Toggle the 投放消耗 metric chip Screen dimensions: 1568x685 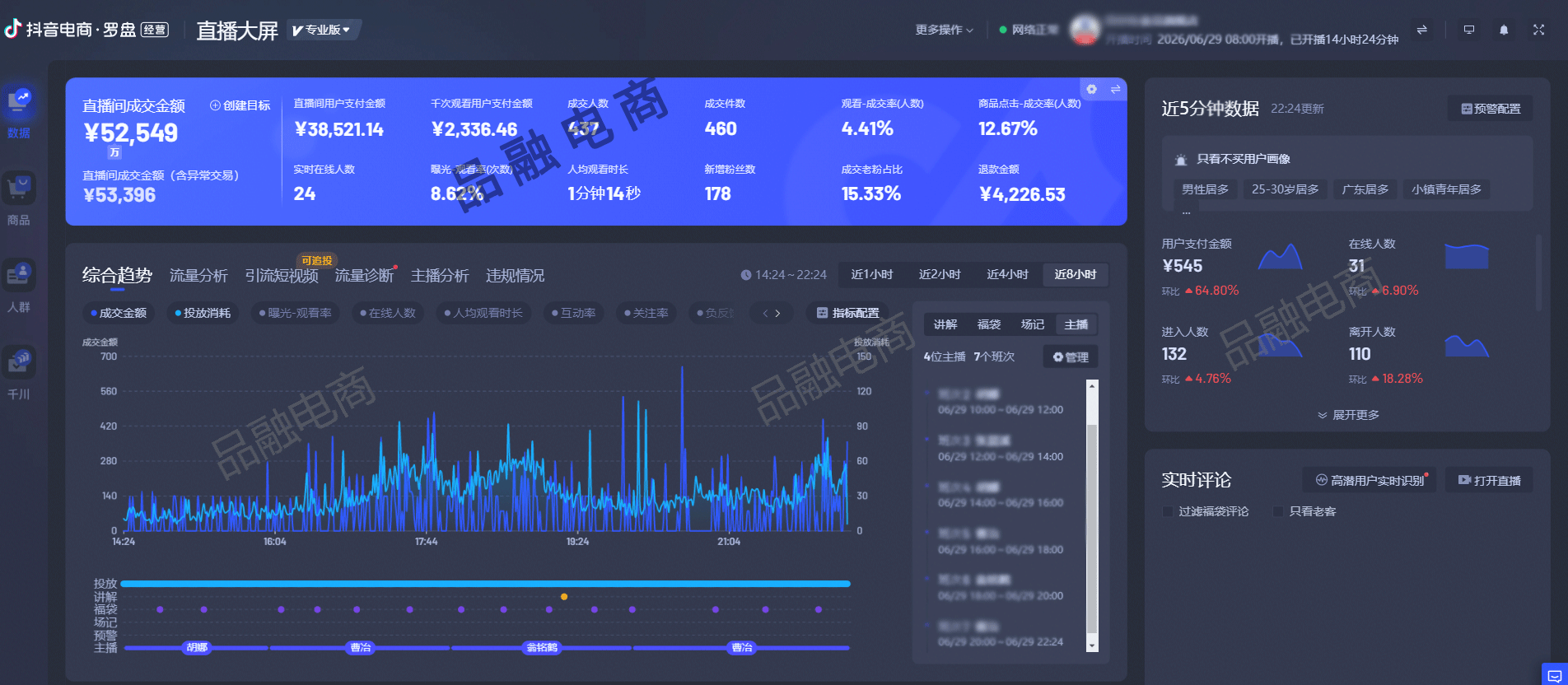coord(203,313)
